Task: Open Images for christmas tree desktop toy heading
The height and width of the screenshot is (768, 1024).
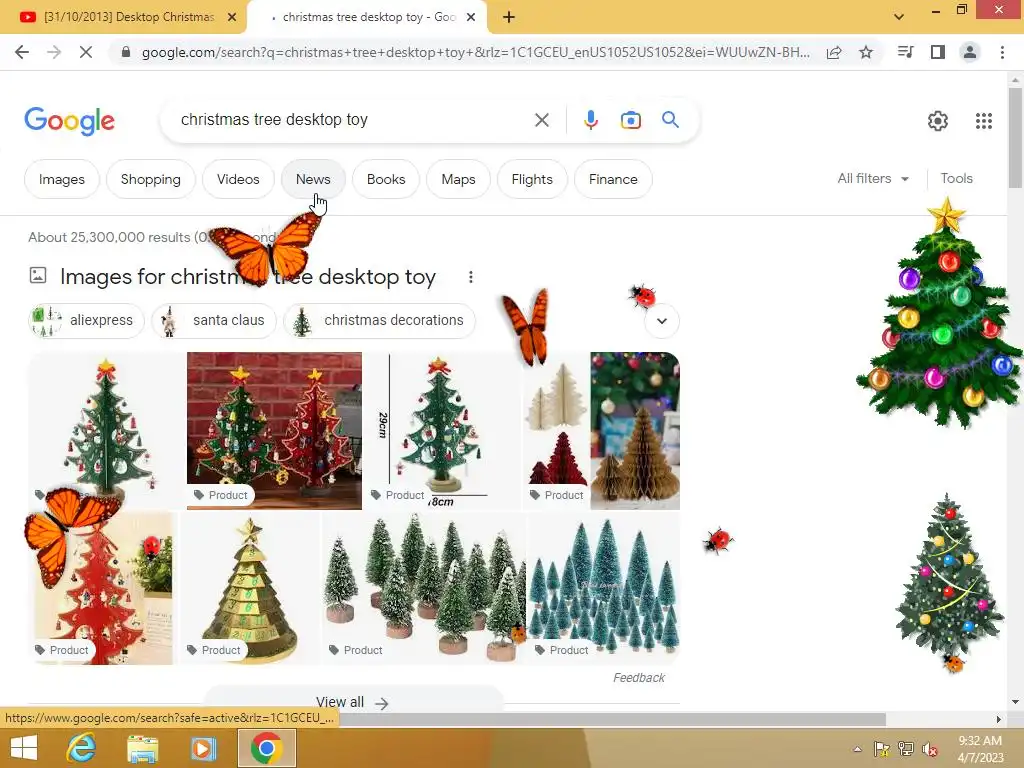Action: click(248, 277)
